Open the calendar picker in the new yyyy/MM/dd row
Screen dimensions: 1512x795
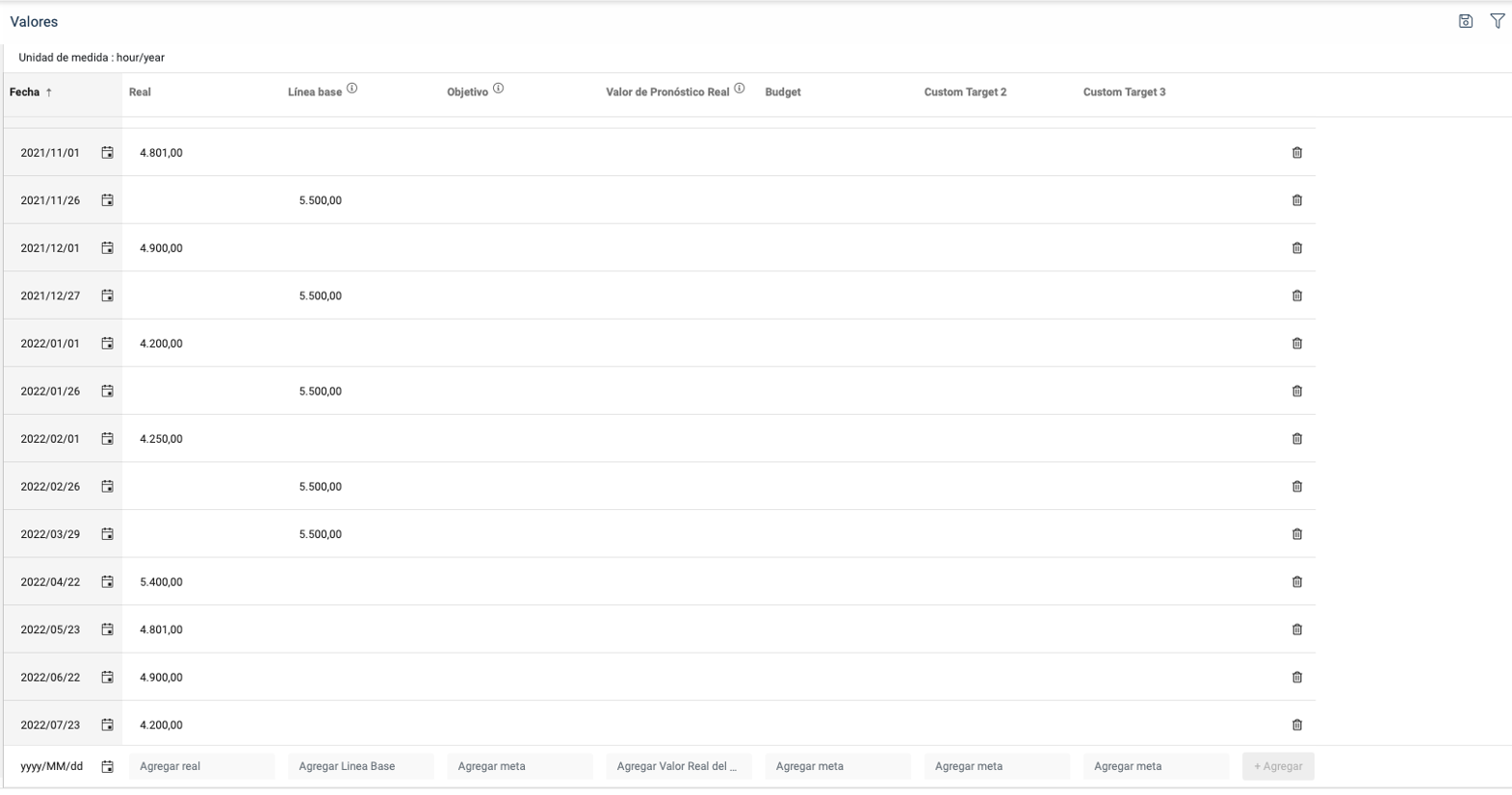[108, 766]
